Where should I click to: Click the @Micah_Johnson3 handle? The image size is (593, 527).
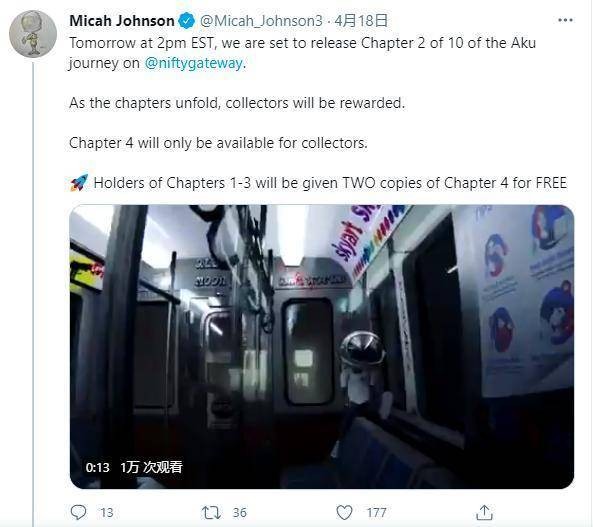(x=261, y=21)
